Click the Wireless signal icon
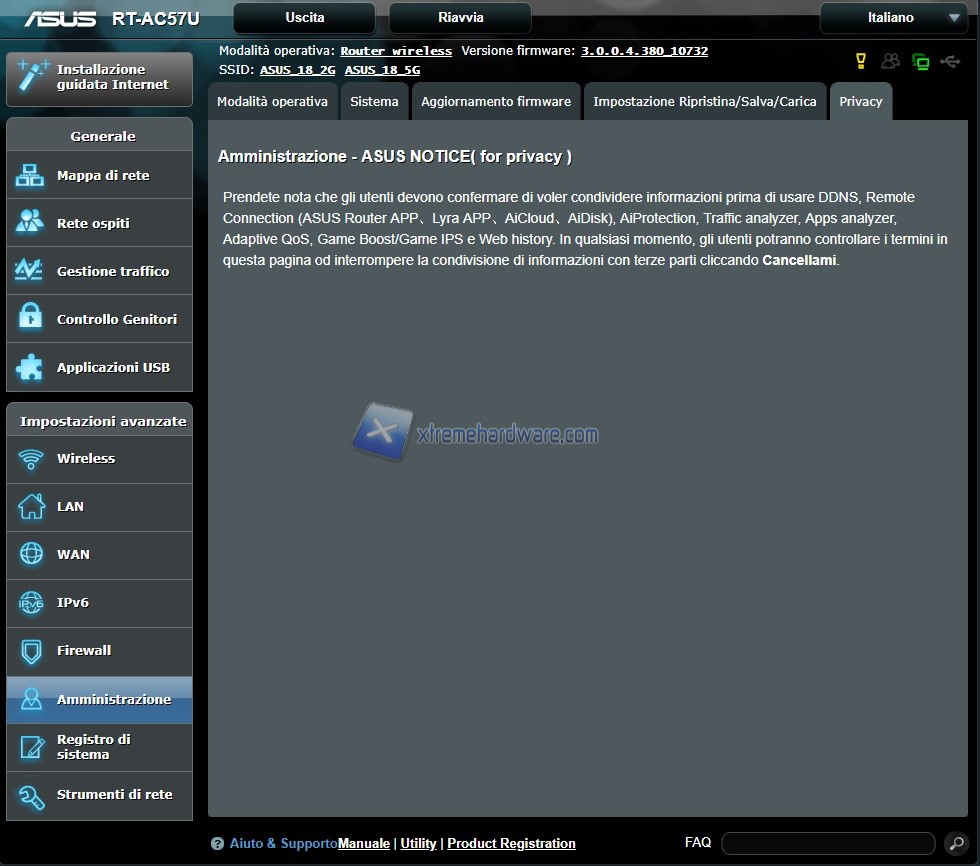Screen dimensions: 980x866 (x=31, y=459)
